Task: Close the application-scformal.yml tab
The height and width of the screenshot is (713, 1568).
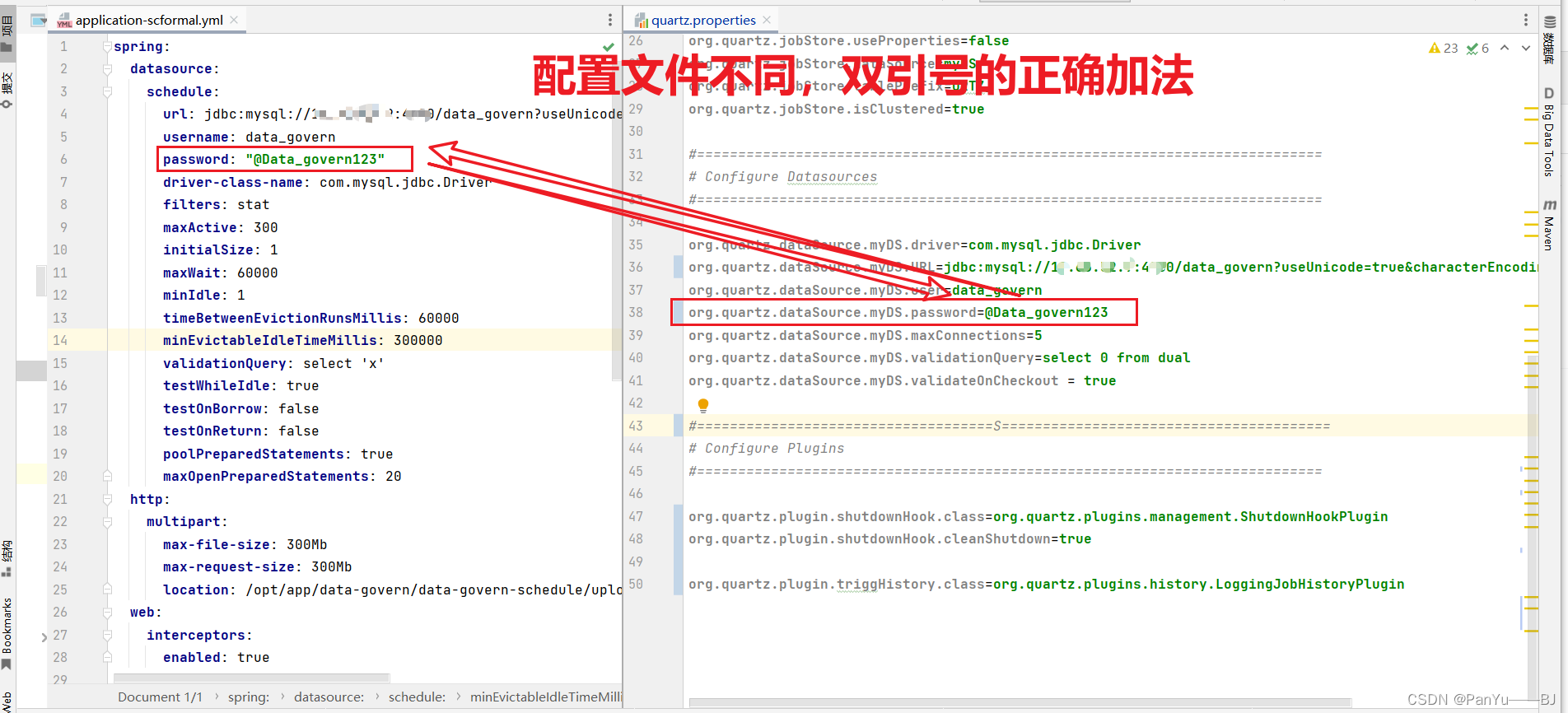Action: pyautogui.click(x=234, y=20)
